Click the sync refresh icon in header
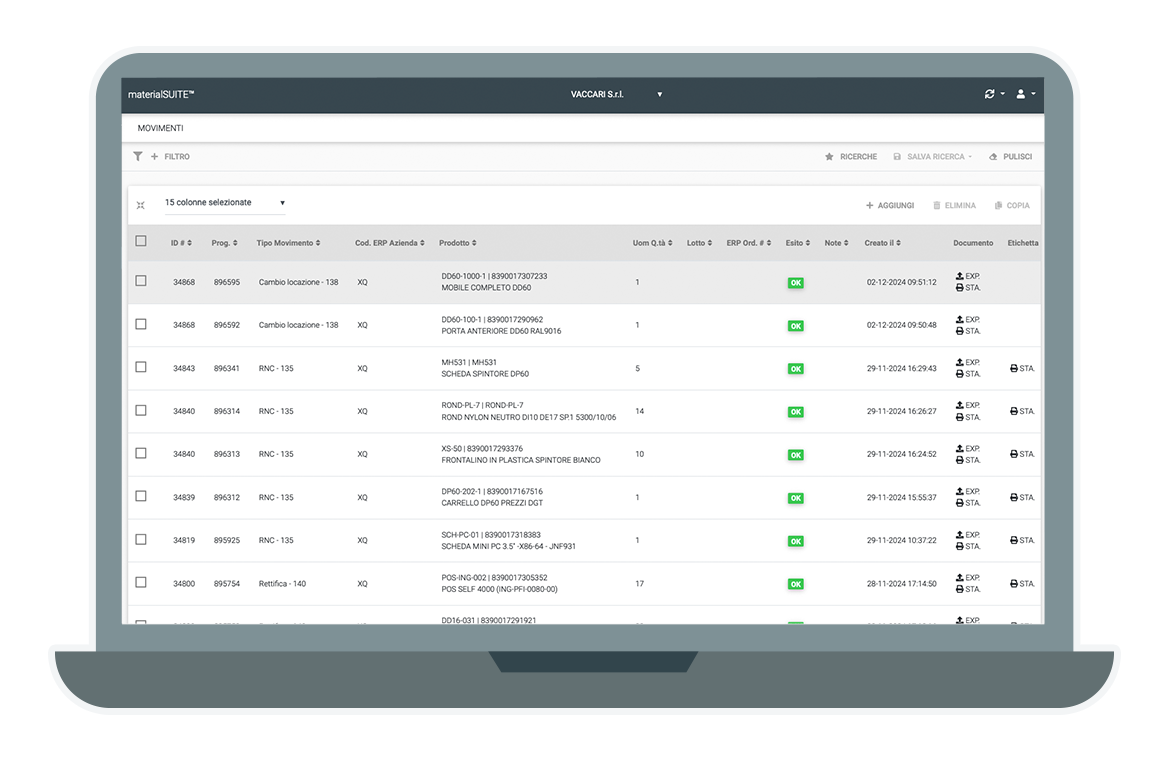 point(990,94)
